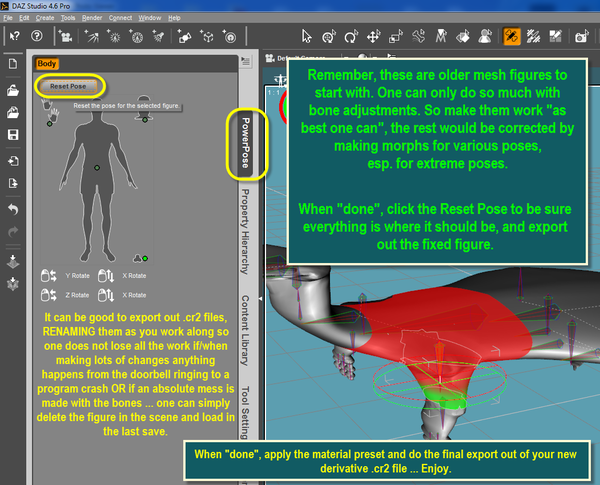Select the Node Selection arrow tool

coord(307,36)
